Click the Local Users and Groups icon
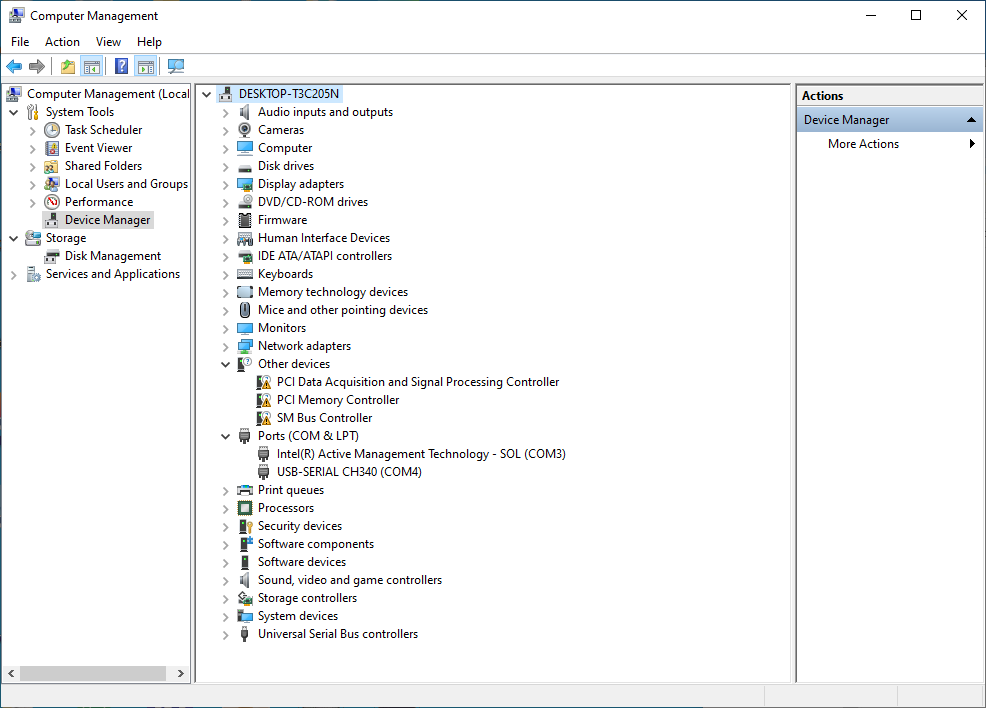The width and height of the screenshot is (986, 708). click(52, 184)
